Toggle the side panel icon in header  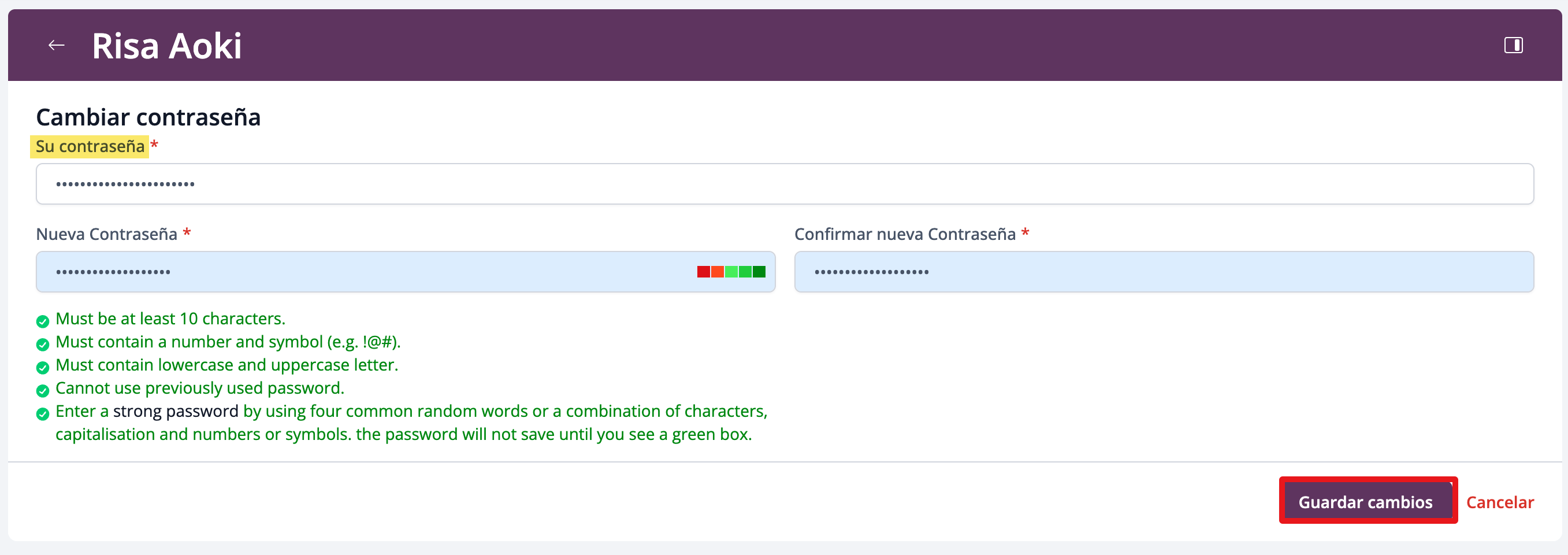point(1513,45)
